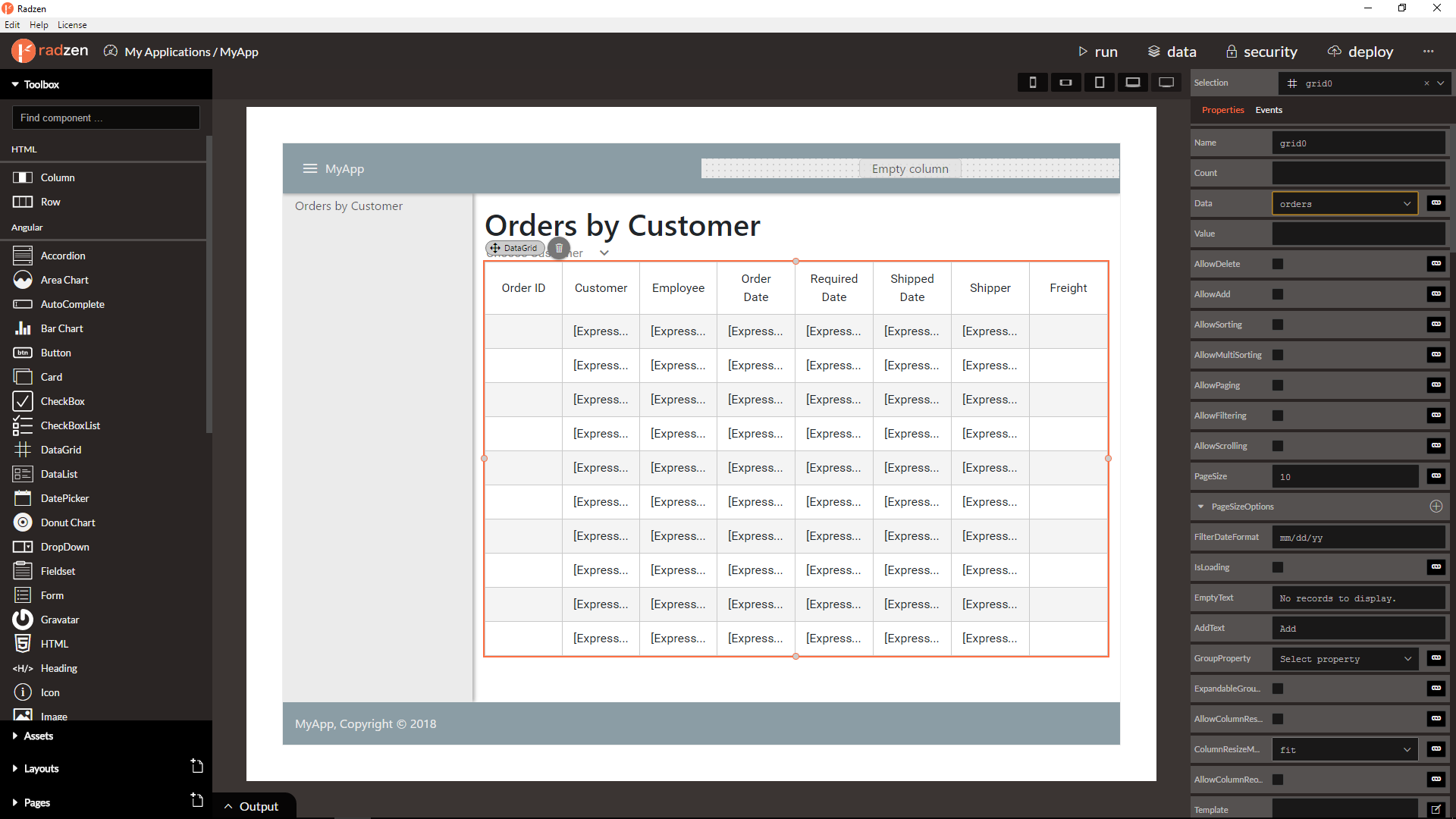Image resolution: width=1456 pixels, height=819 pixels.
Task: Edit the PageSize value field
Action: pyautogui.click(x=1345, y=476)
